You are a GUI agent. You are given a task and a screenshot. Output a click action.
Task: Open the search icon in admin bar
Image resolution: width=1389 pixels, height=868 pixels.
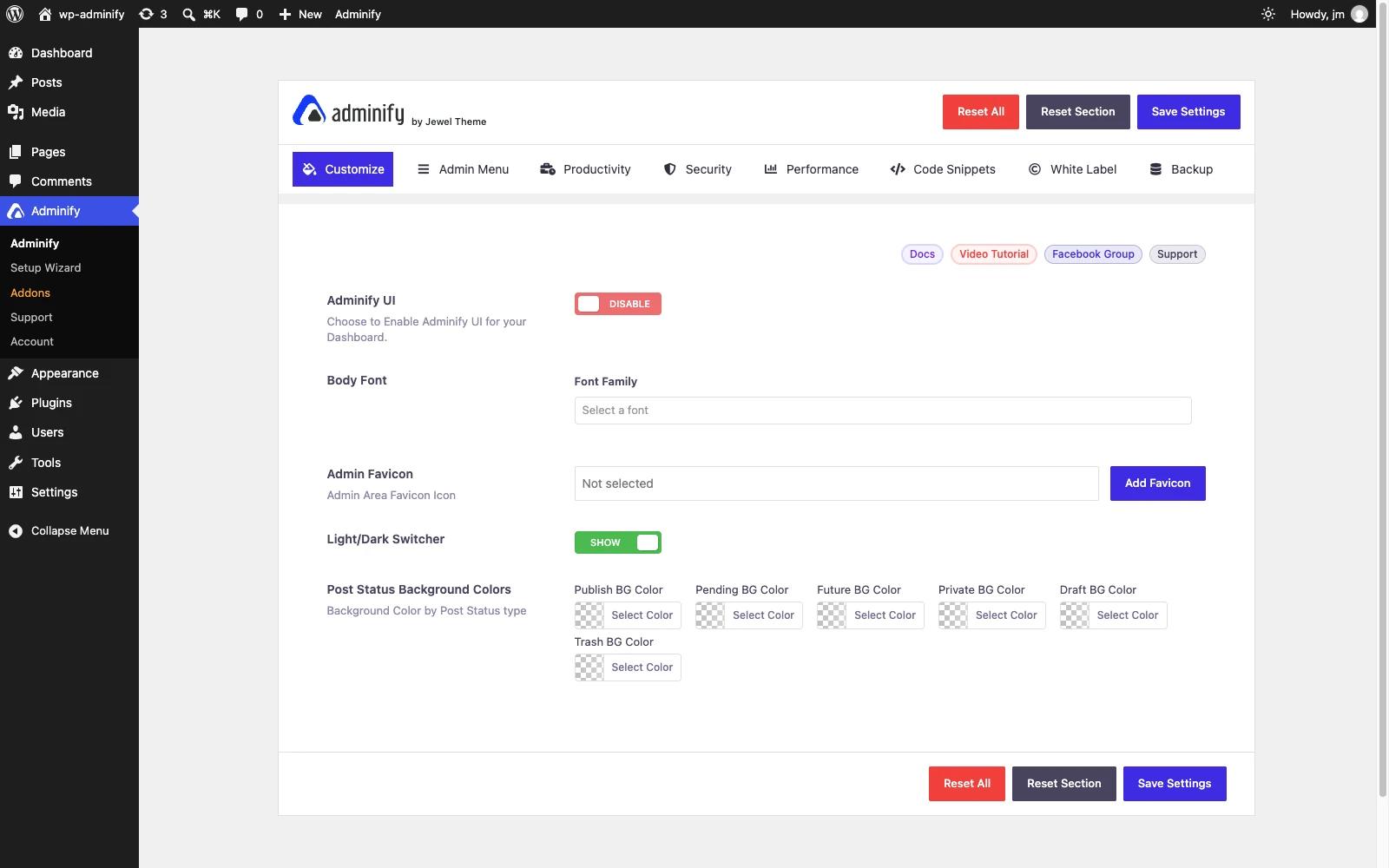pyautogui.click(x=188, y=14)
